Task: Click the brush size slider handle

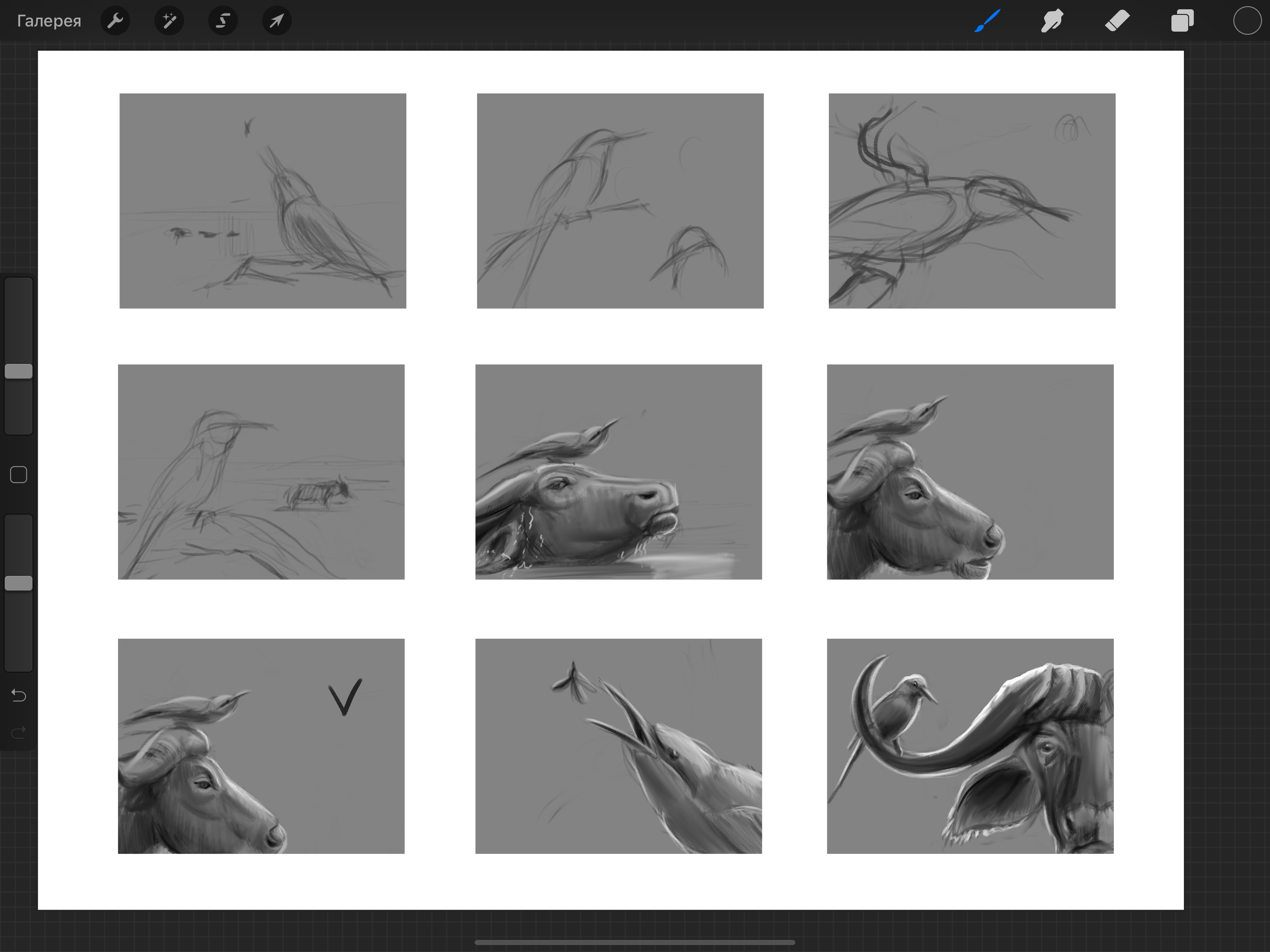Action: pos(19,371)
